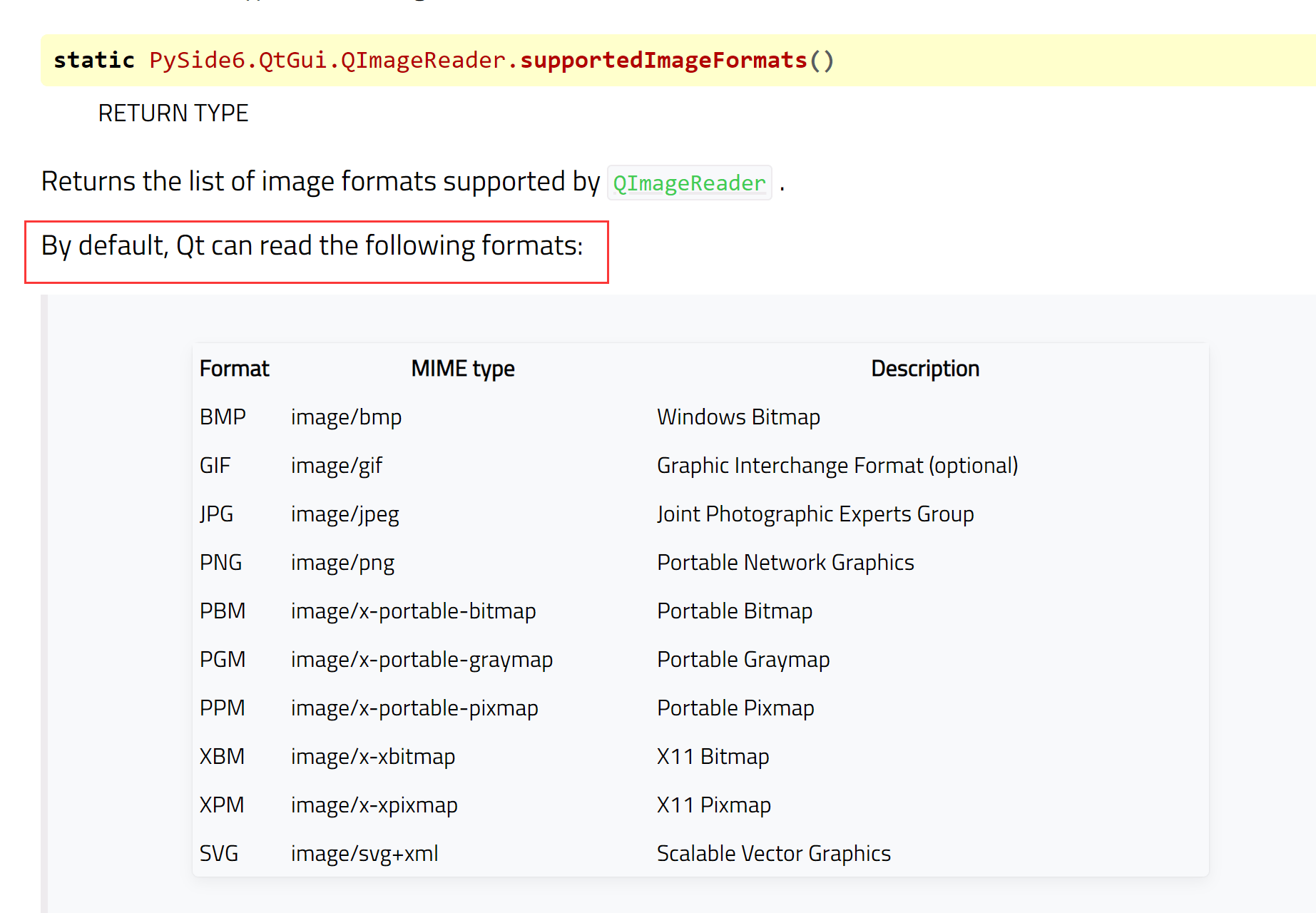Select the XBM format entry
The height and width of the screenshot is (913, 1316).
(222, 756)
